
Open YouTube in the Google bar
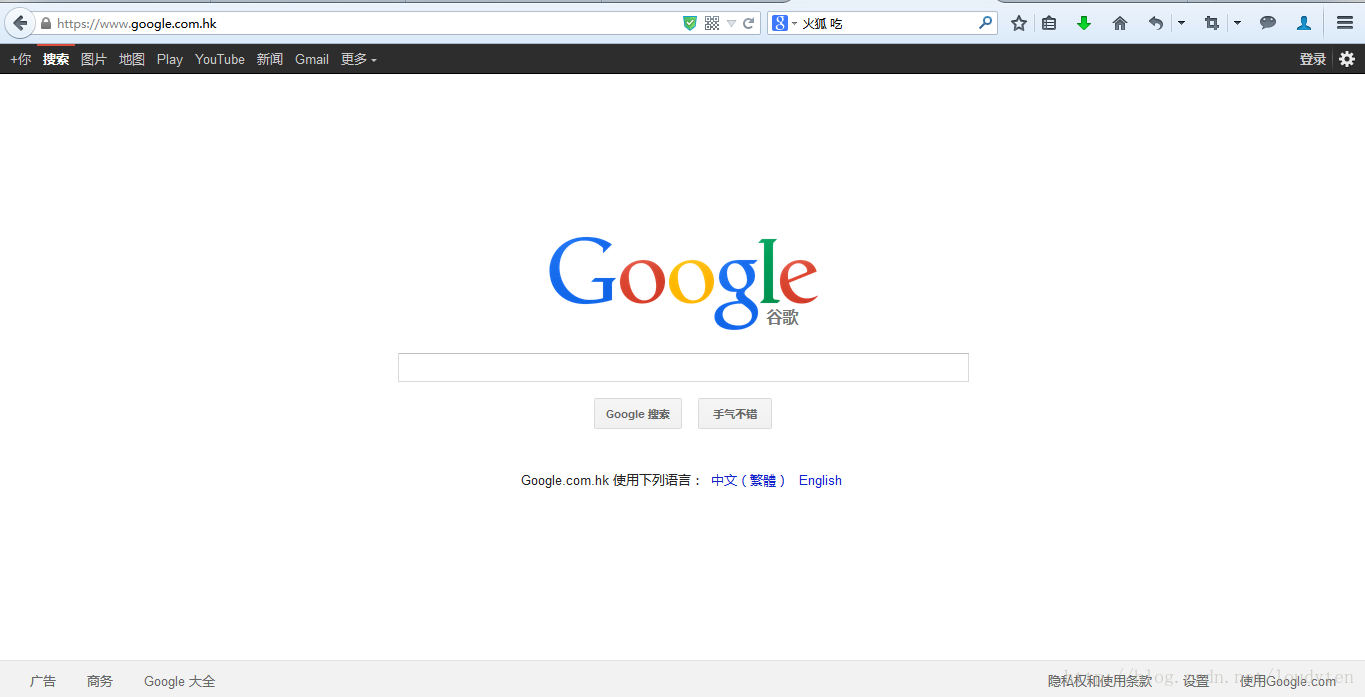point(220,59)
